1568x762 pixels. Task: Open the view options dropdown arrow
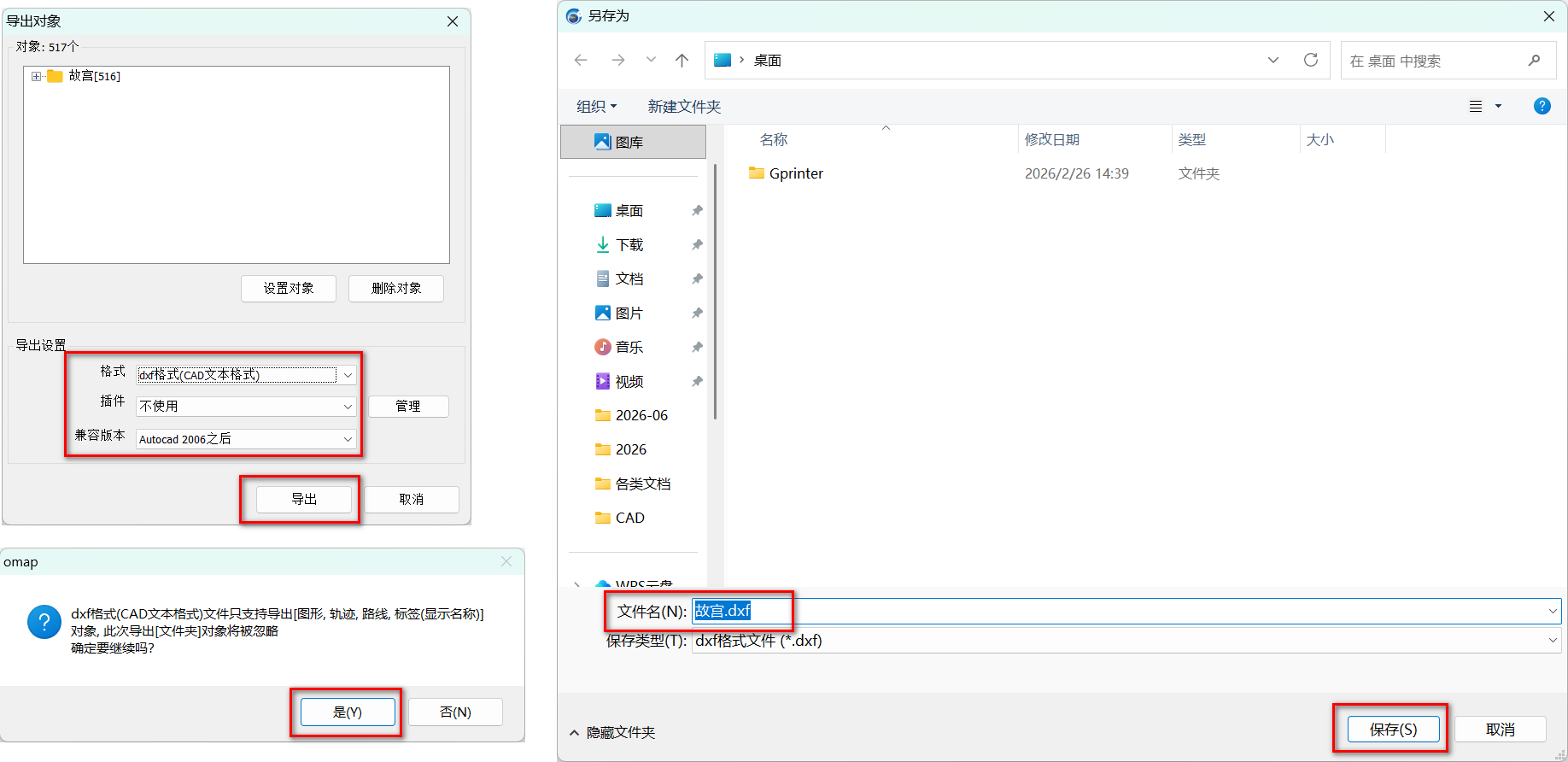[x=1498, y=107]
